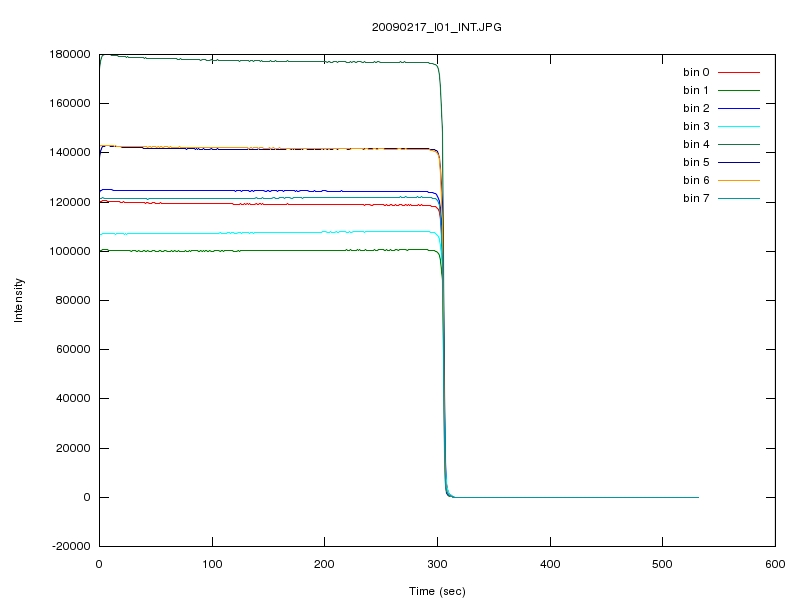Click the 'Intensity' y-axis label
Viewport: 800px width, 600px height.
click(18, 300)
